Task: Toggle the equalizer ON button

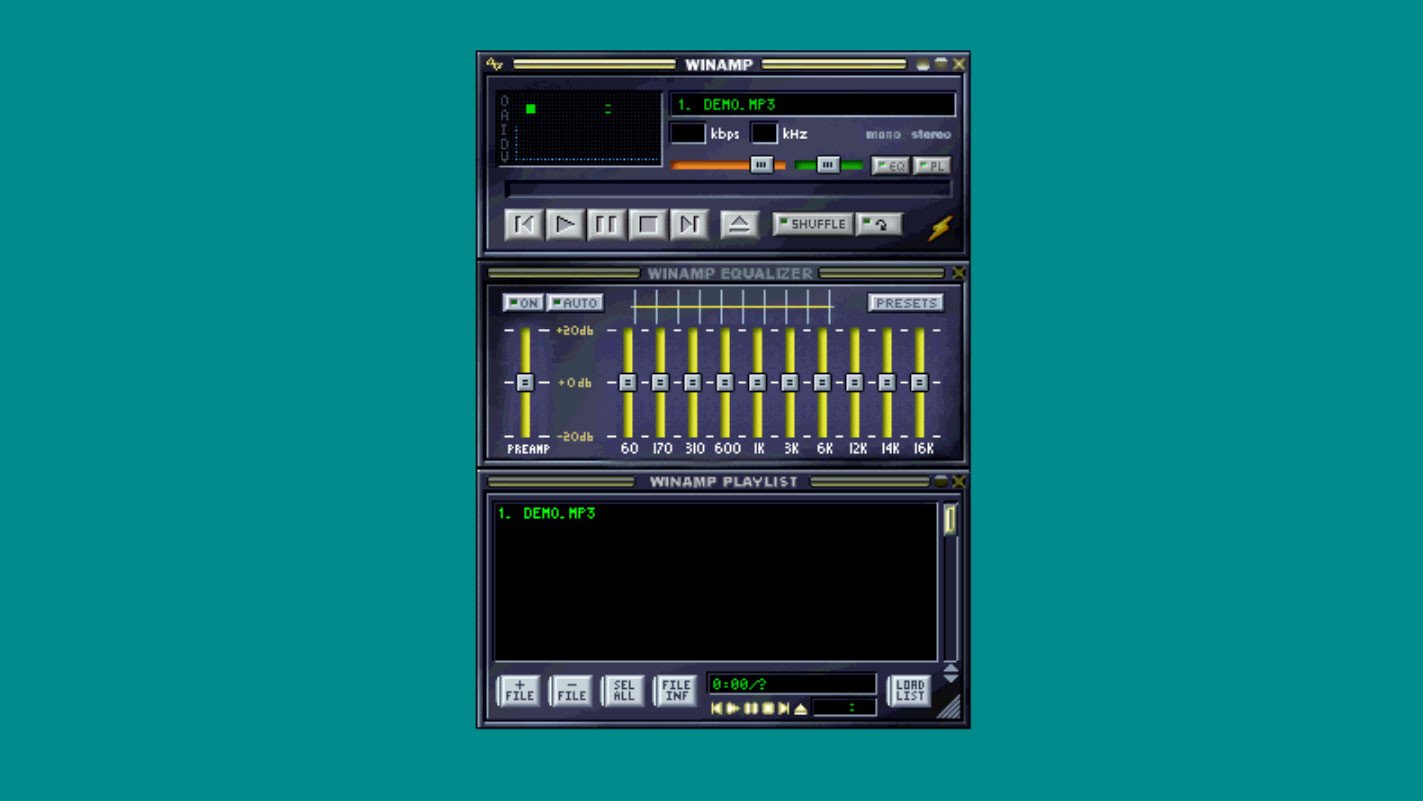Action: tap(523, 303)
